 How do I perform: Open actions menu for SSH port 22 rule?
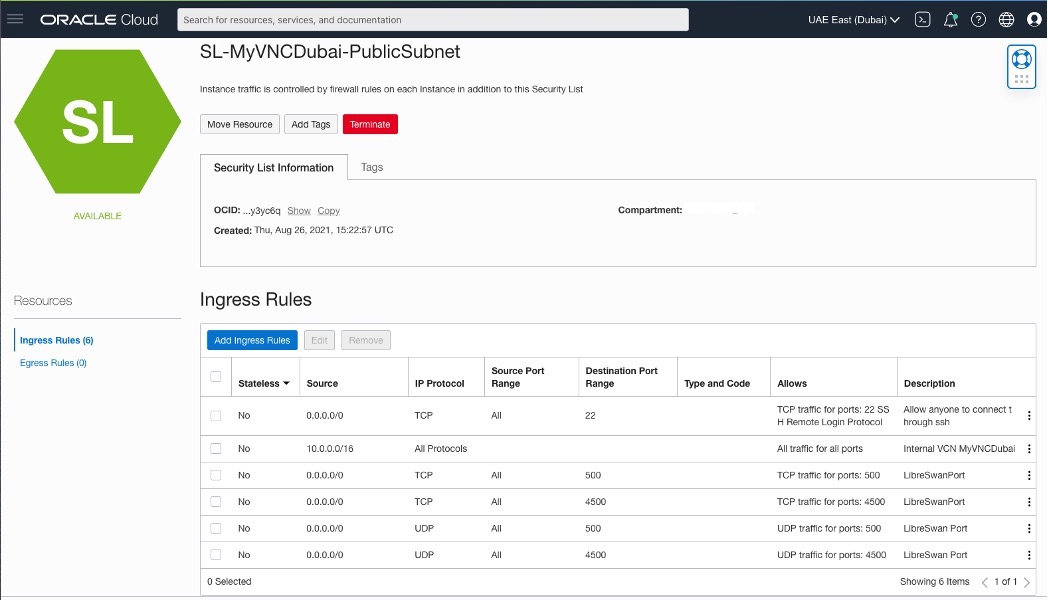pyautogui.click(x=1029, y=416)
